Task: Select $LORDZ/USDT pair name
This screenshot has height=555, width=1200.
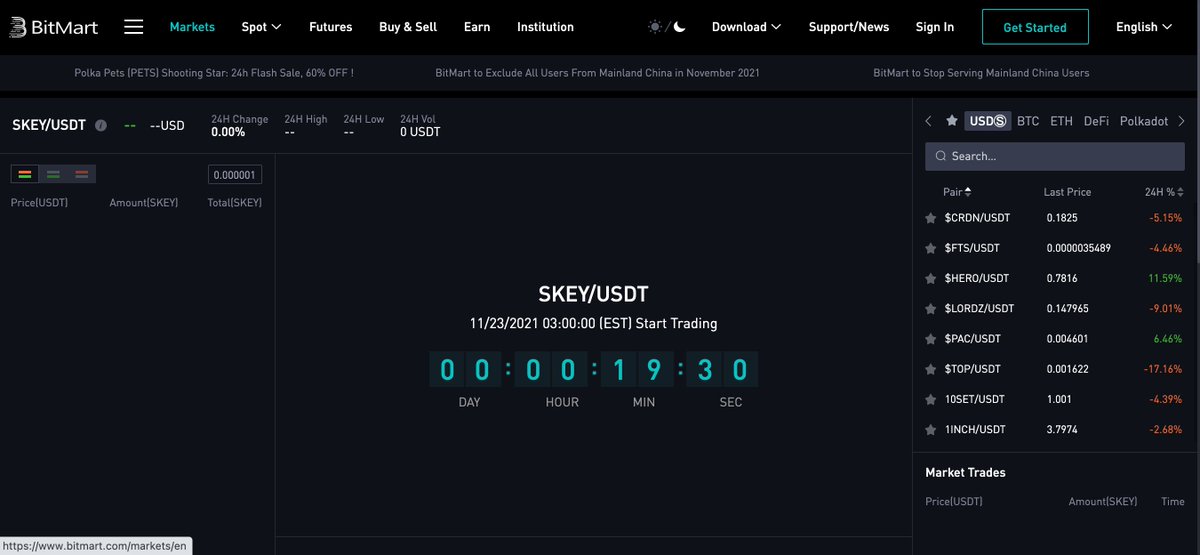Action: tap(979, 309)
